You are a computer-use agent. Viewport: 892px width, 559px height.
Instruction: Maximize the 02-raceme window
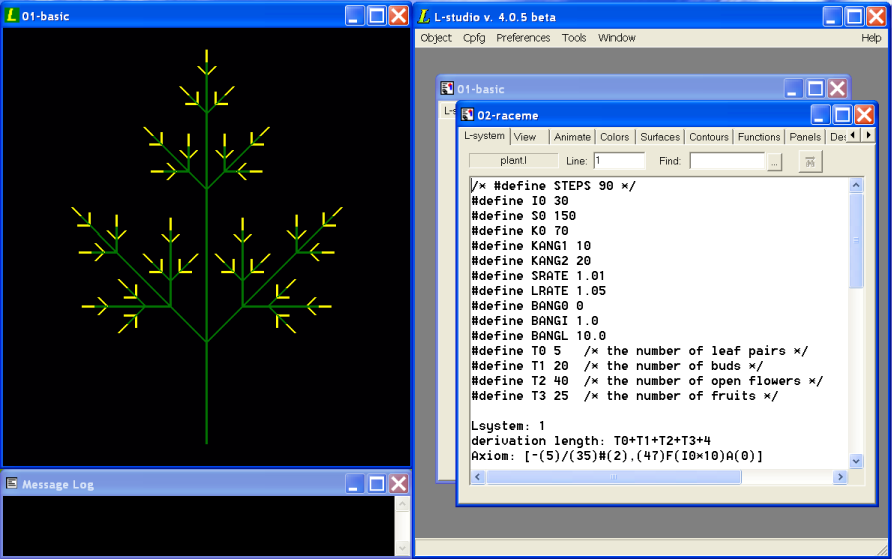tap(842, 115)
